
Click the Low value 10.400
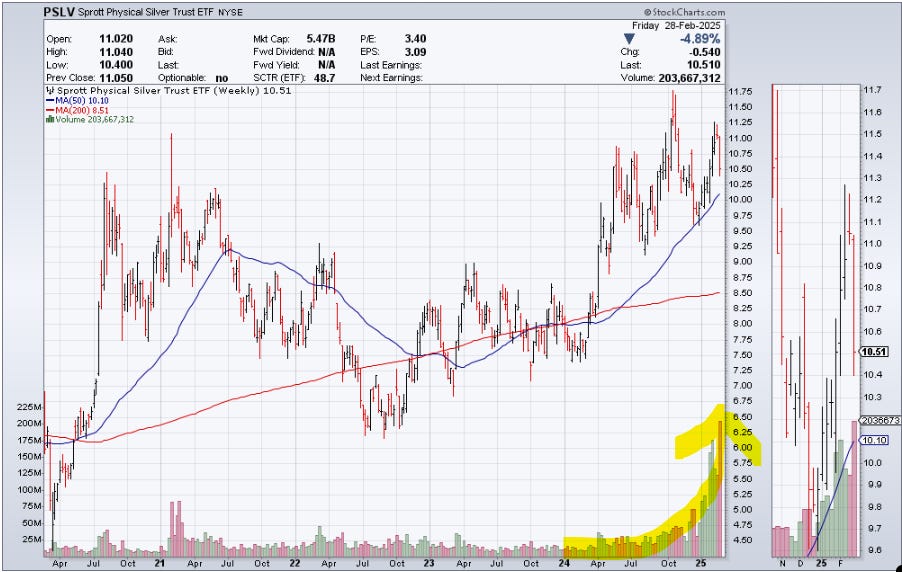pyautogui.click(x=116, y=65)
